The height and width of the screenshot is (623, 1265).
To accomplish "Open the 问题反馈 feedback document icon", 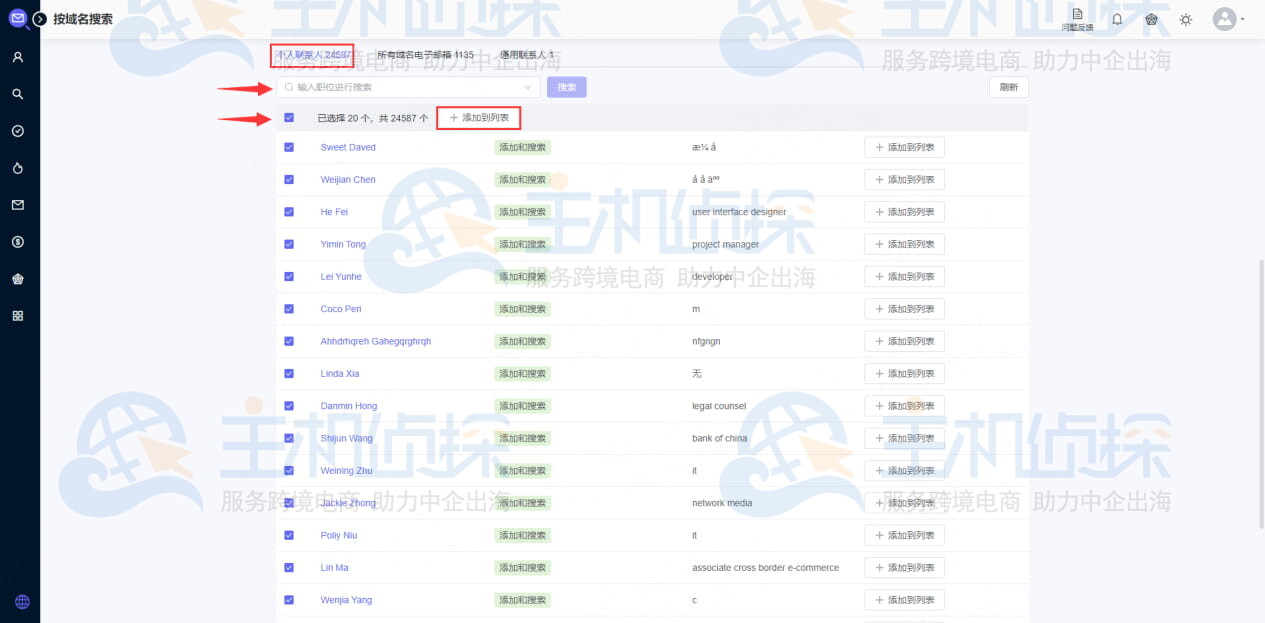I will tap(1077, 18).
